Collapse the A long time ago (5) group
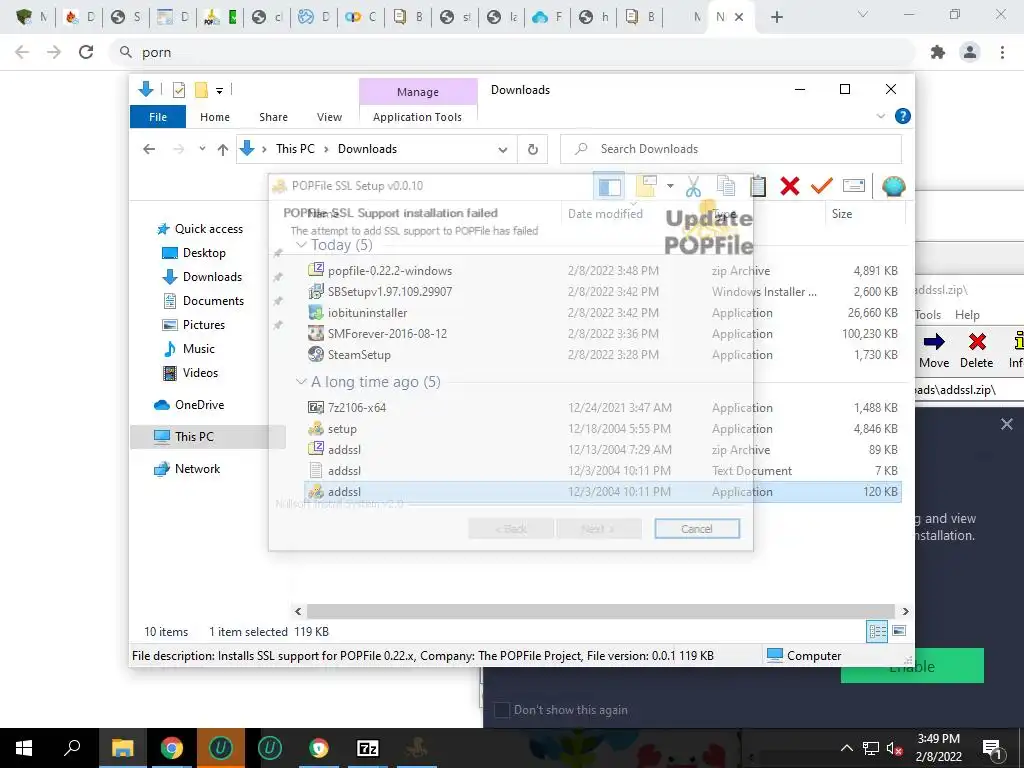The image size is (1024, 768). (301, 381)
